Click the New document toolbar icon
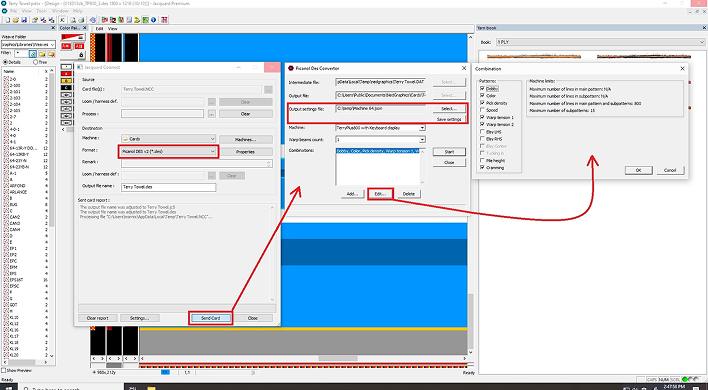708x390 pixels. 8,20
